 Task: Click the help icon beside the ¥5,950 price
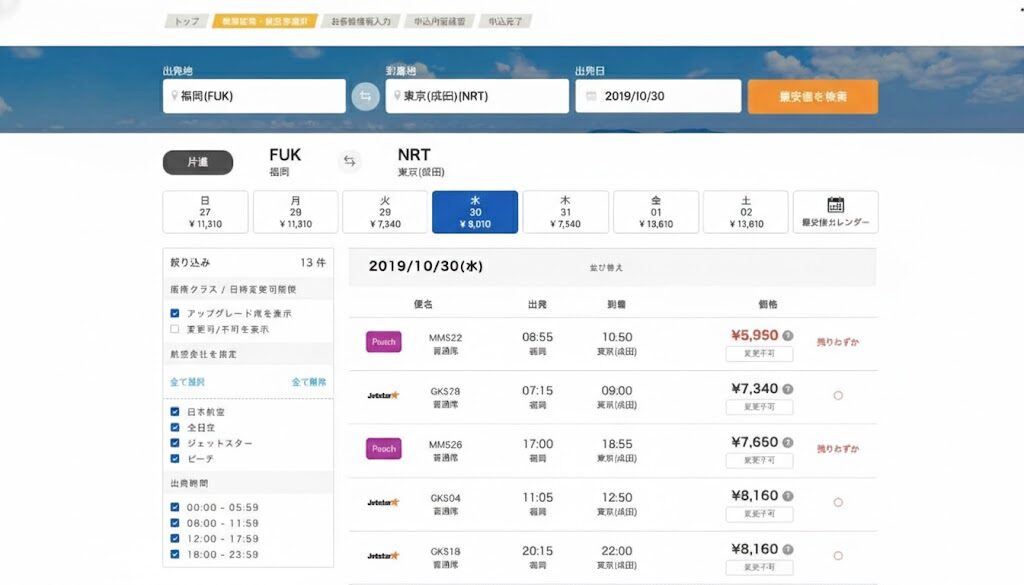pyautogui.click(x=787, y=336)
